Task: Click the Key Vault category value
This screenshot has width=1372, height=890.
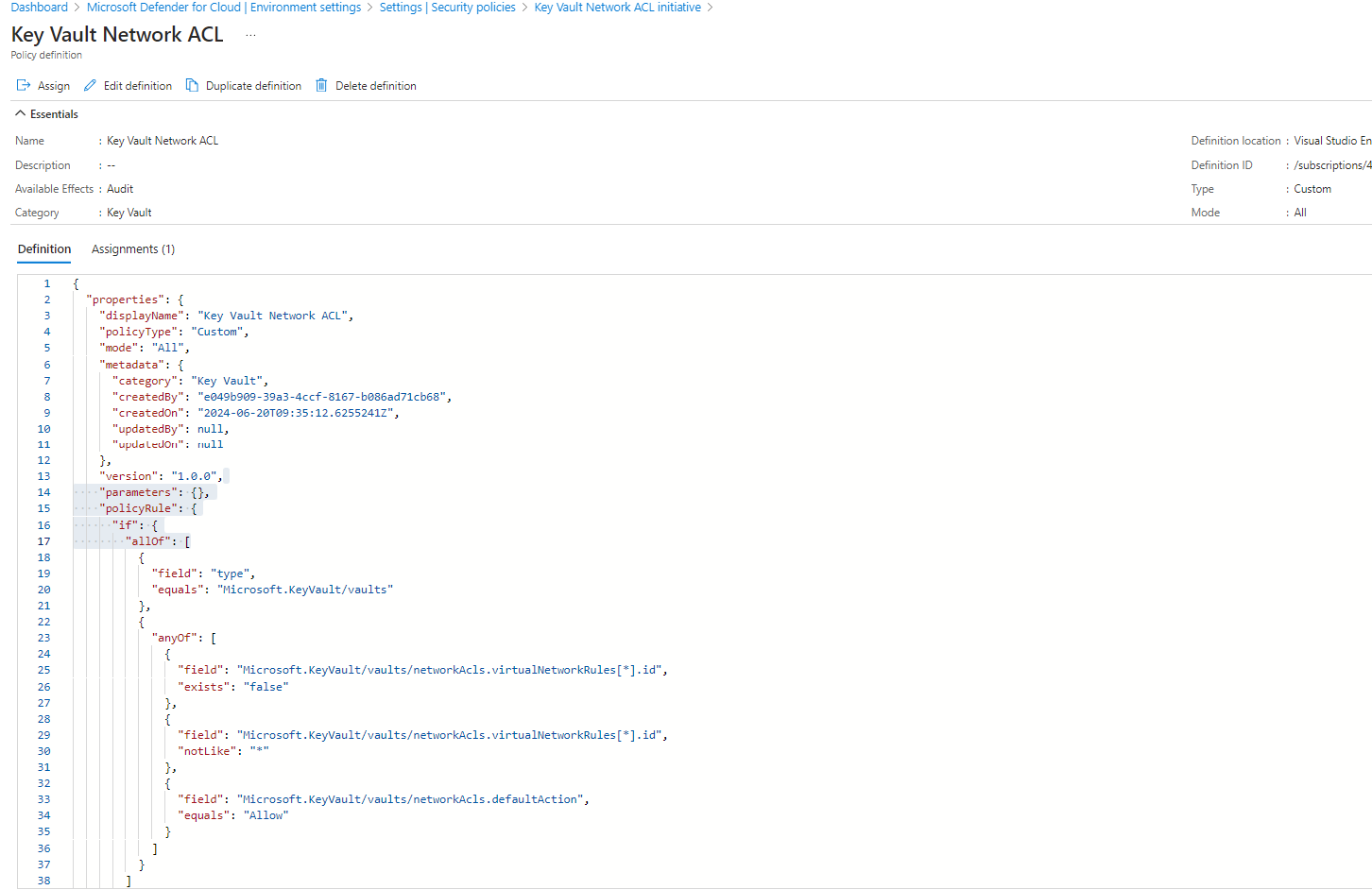Action: 128,212
